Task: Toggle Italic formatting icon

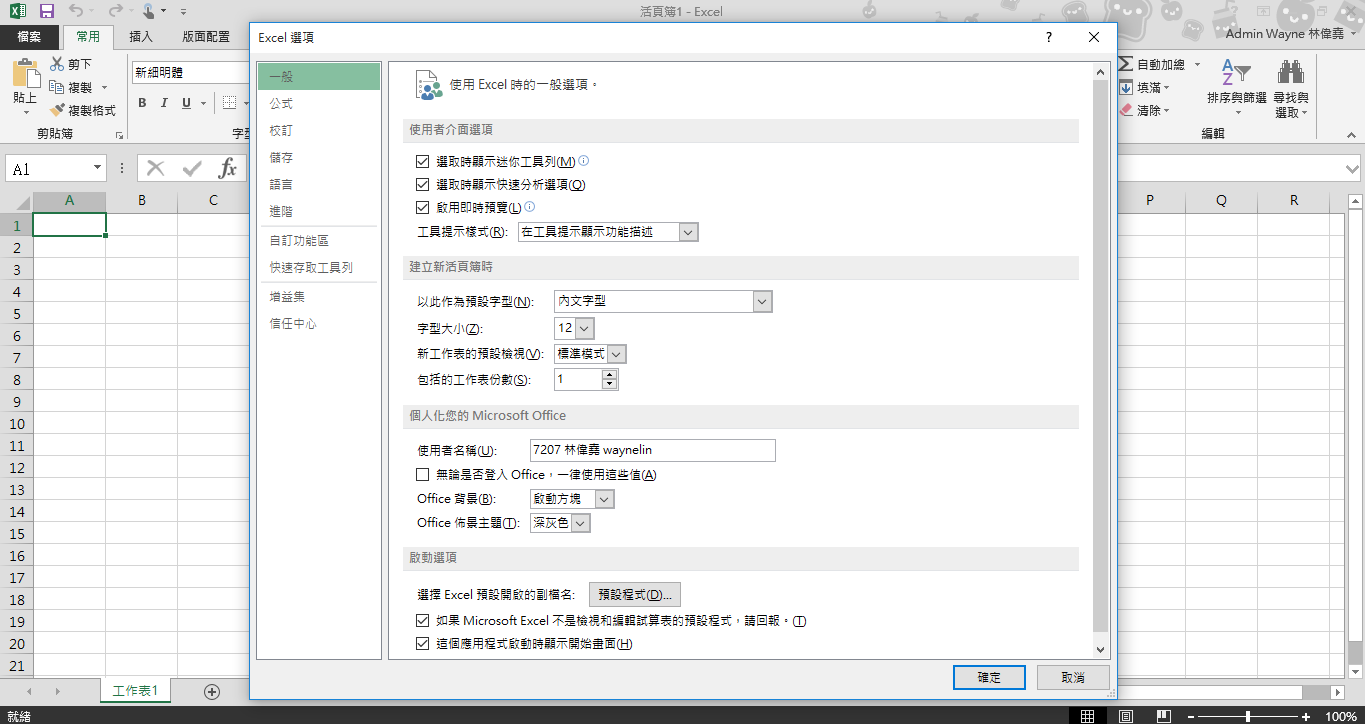Action: click(164, 103)
